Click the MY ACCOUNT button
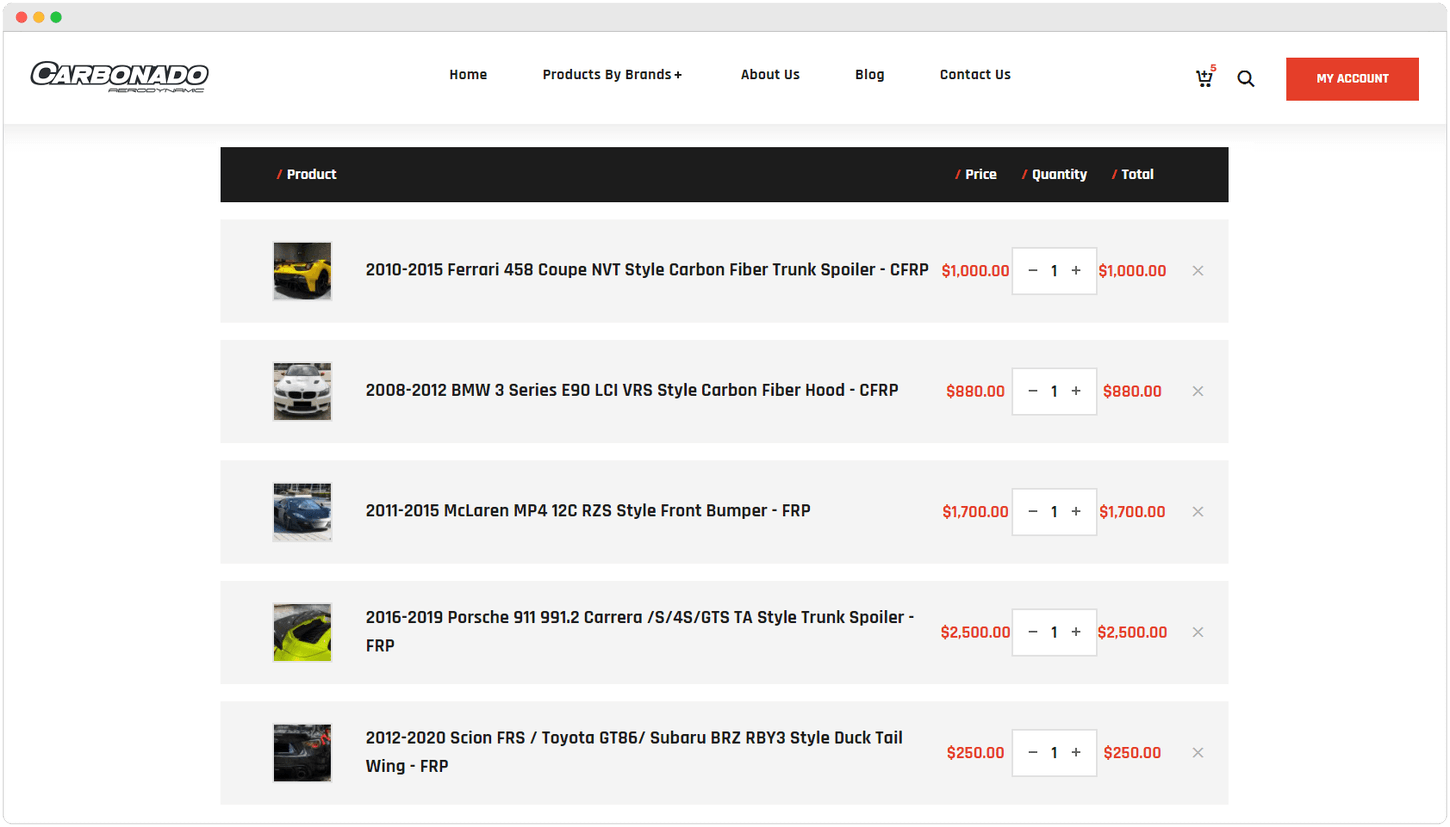Screen dimensions: 1450x827 [x=1352, y=79]
